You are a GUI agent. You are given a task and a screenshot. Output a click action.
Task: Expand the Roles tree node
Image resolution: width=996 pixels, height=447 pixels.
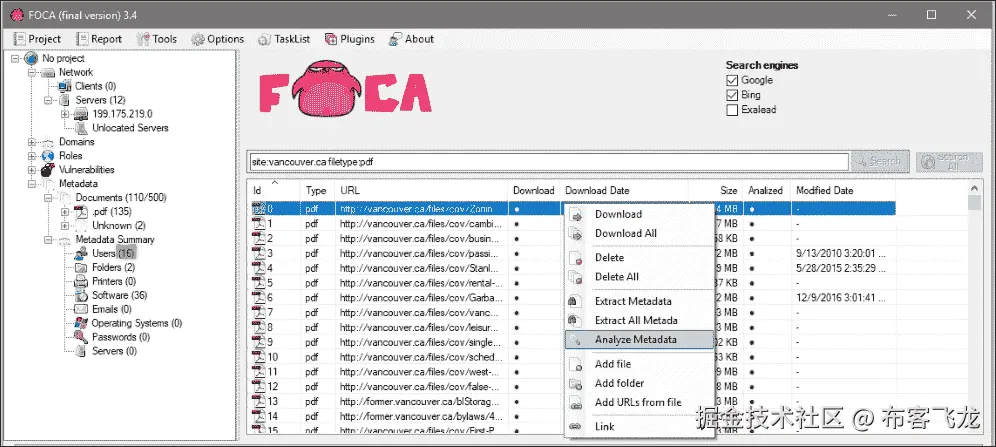32,156
